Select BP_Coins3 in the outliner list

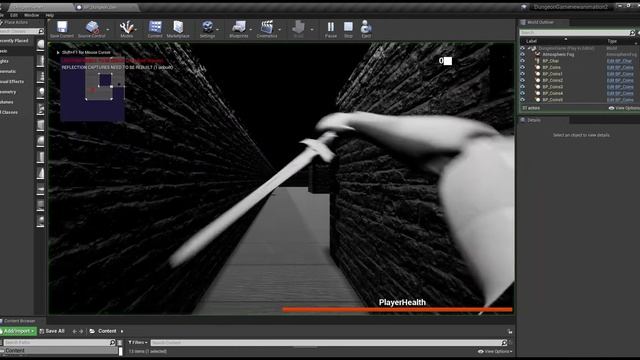coord(553,87)
